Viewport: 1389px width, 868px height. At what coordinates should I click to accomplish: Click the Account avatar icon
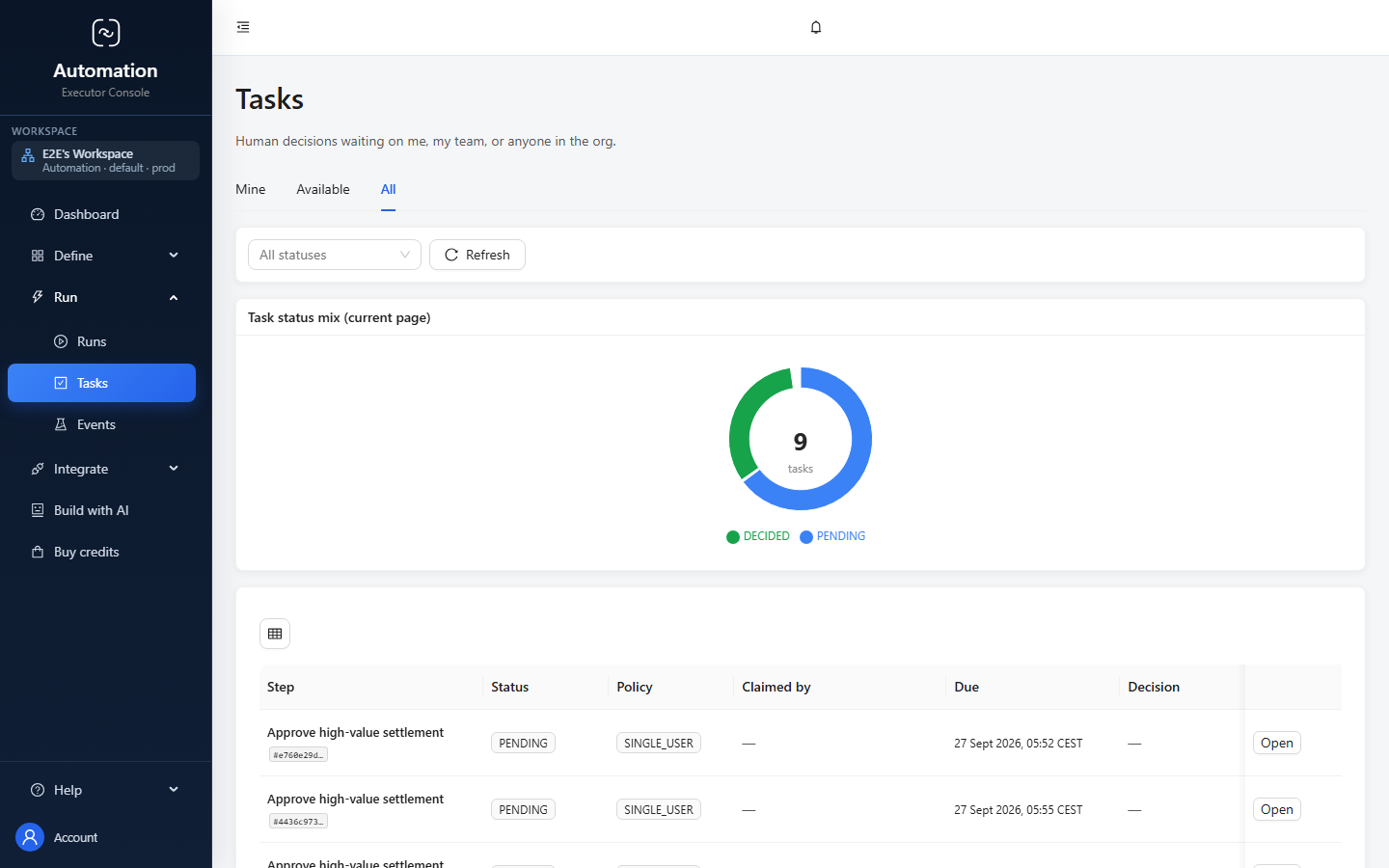[30, 837]
